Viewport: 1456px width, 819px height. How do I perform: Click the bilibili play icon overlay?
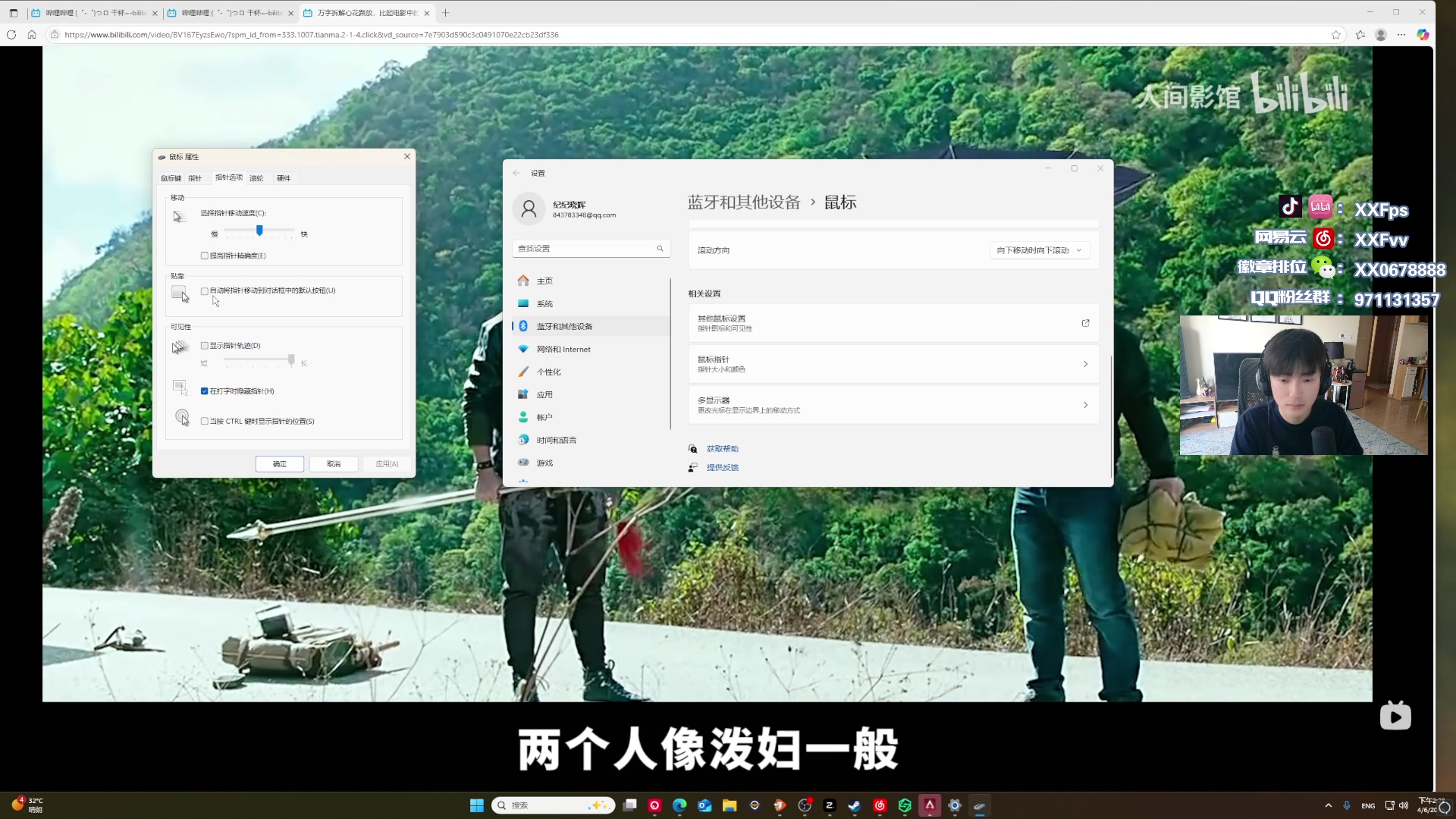point(1395,715)
